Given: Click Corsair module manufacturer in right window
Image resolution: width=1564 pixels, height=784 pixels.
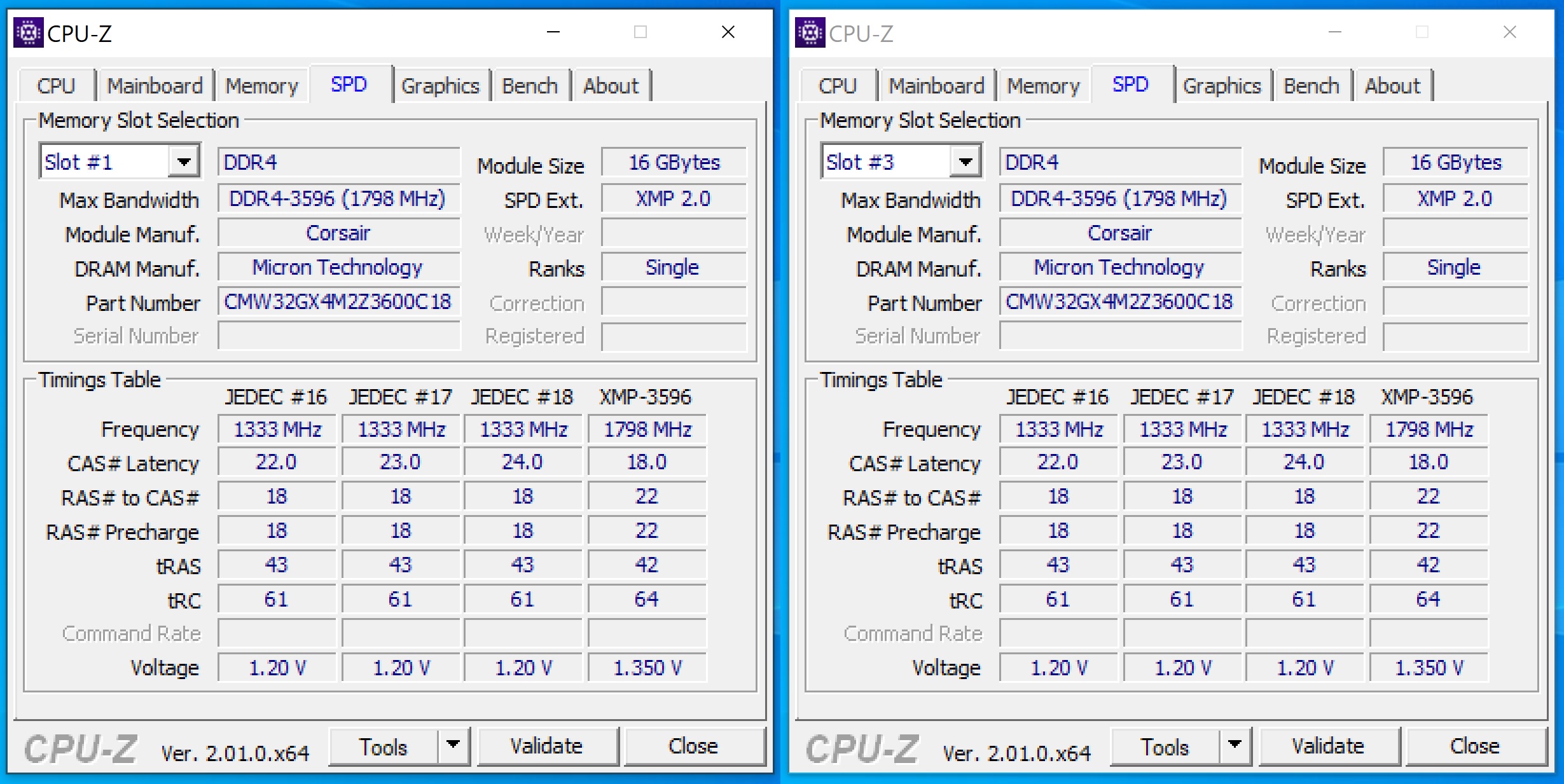Looking at the screenshot, I should (1120, 233).
